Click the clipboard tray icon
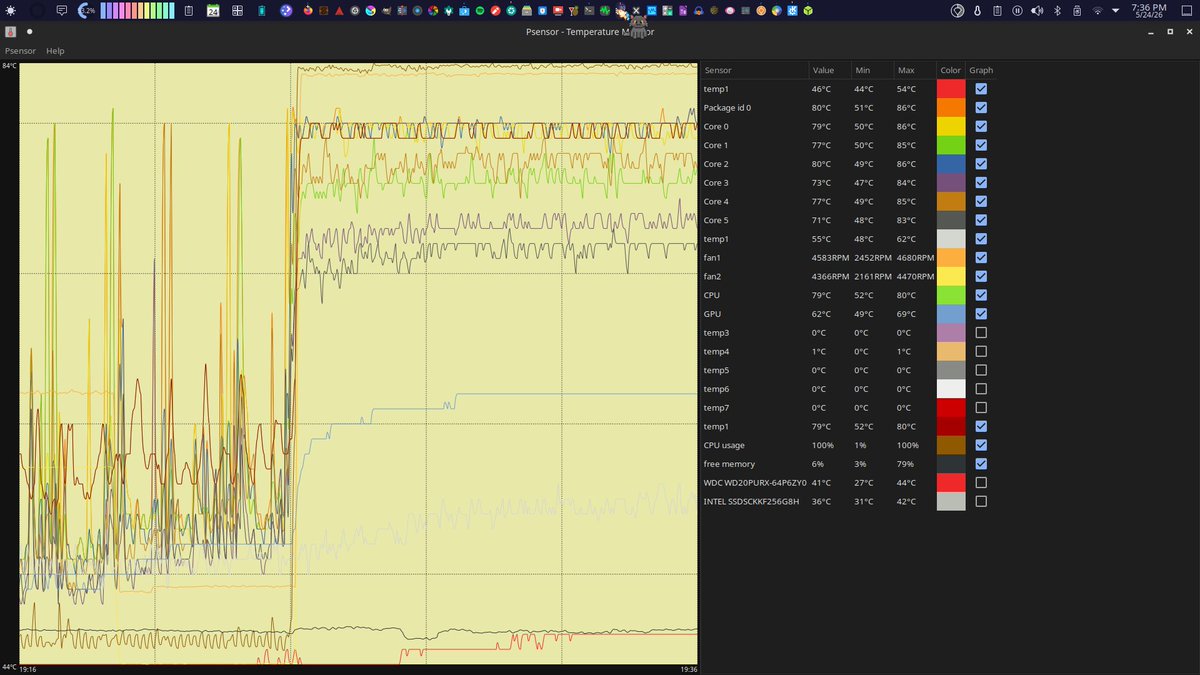 coord(997,10)
